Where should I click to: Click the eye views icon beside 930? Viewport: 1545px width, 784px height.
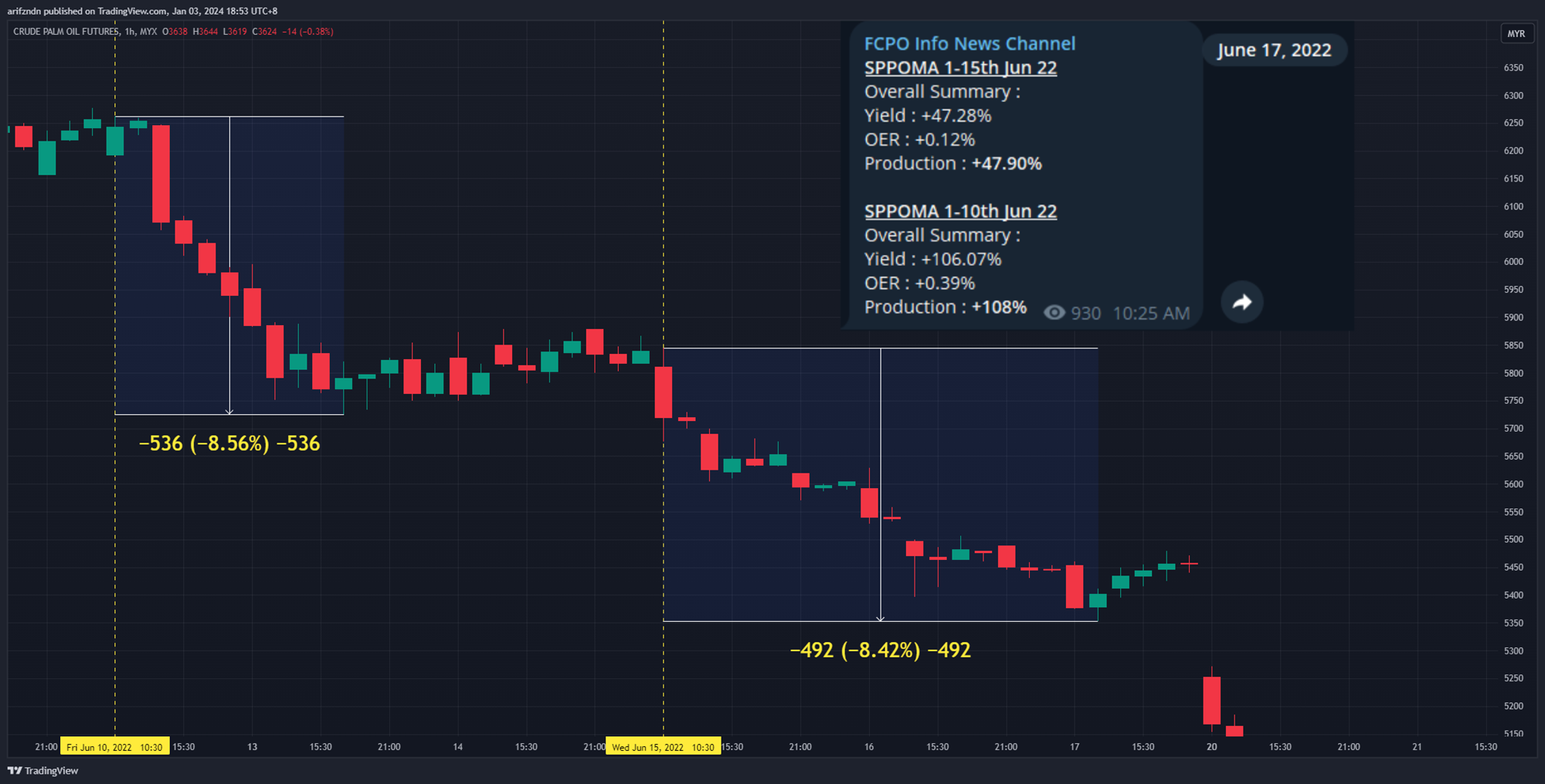pyautogui.click(x=1054, y=313)
